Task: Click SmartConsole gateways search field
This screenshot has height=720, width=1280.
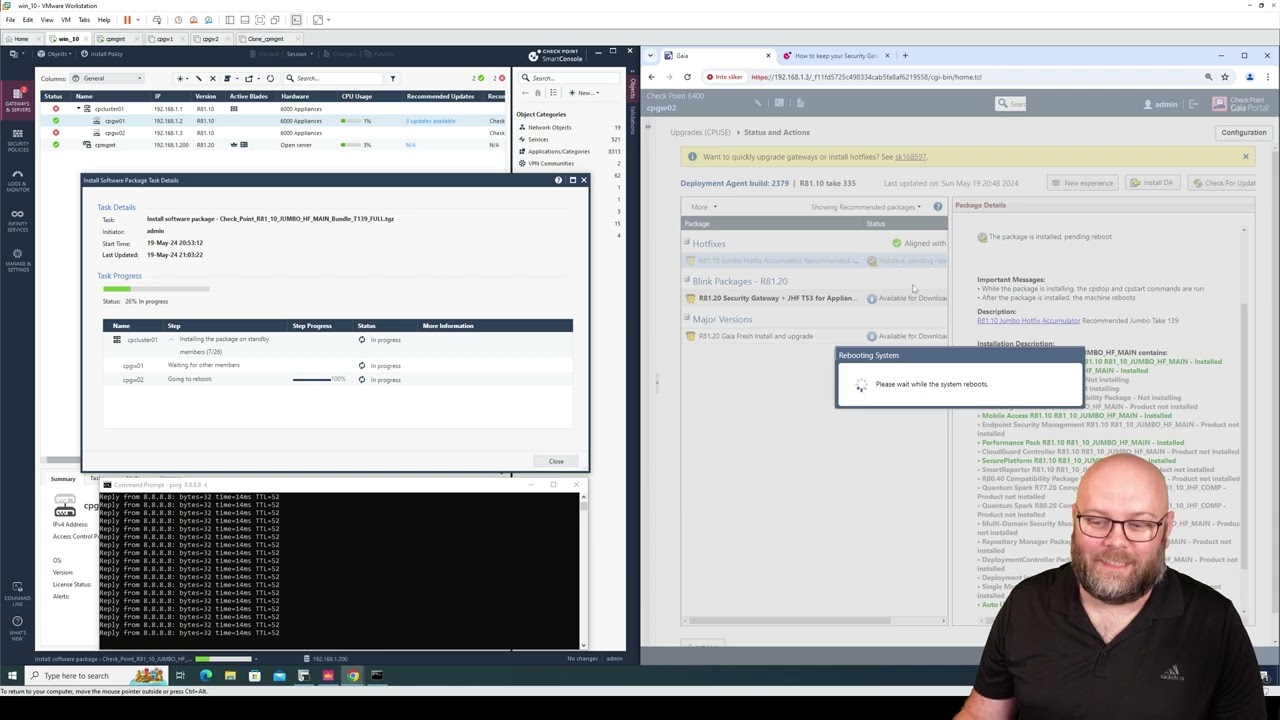Action: tap(335, 78)
